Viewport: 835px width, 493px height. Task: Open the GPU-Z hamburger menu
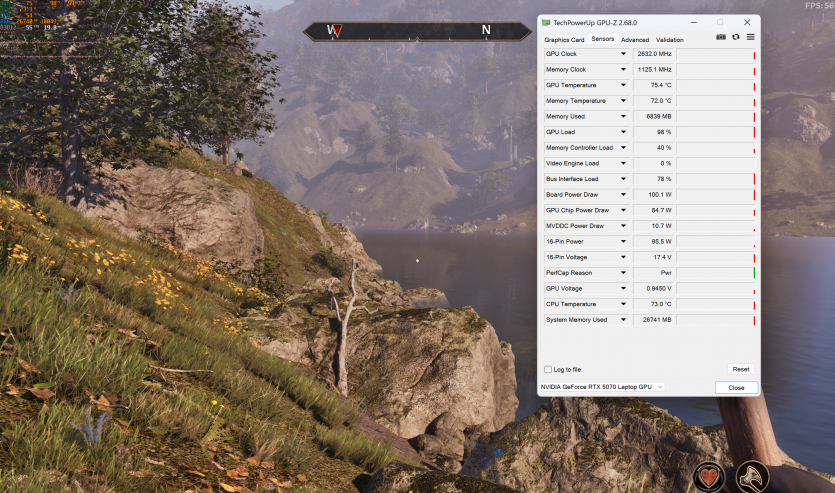(750, 37)
